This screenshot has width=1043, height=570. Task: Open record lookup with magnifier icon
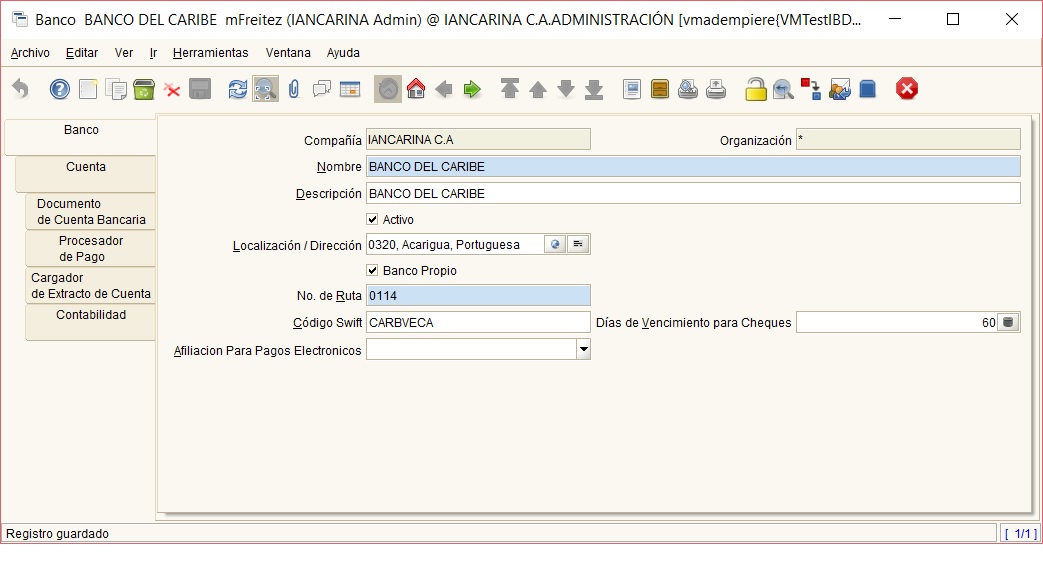tap(265, 88)
